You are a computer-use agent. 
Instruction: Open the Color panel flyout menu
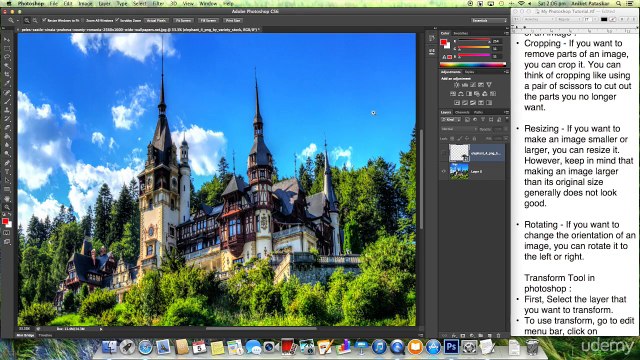(507, 33)
